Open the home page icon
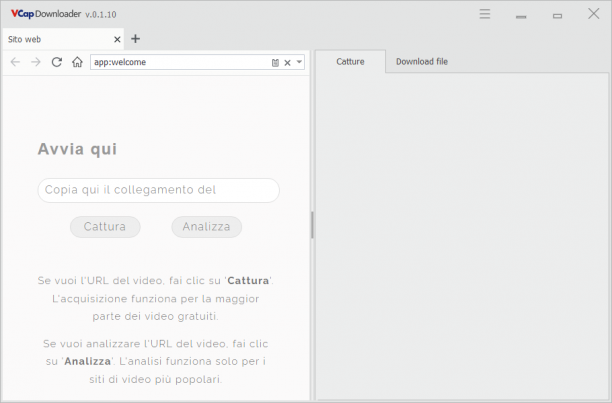Viewport: 612px width, 403px height. pyautogui.click(x=77, y=62)
